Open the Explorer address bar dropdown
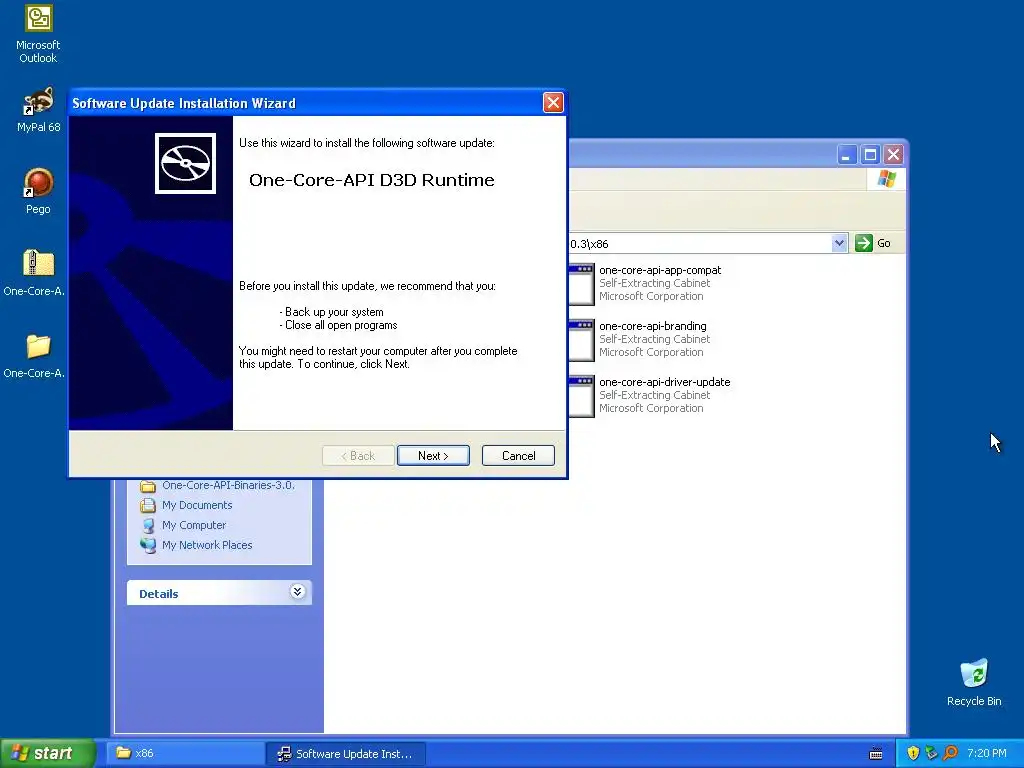This screenshot has width=1024, height=768. pyautogui.click(x=839, y=243)
